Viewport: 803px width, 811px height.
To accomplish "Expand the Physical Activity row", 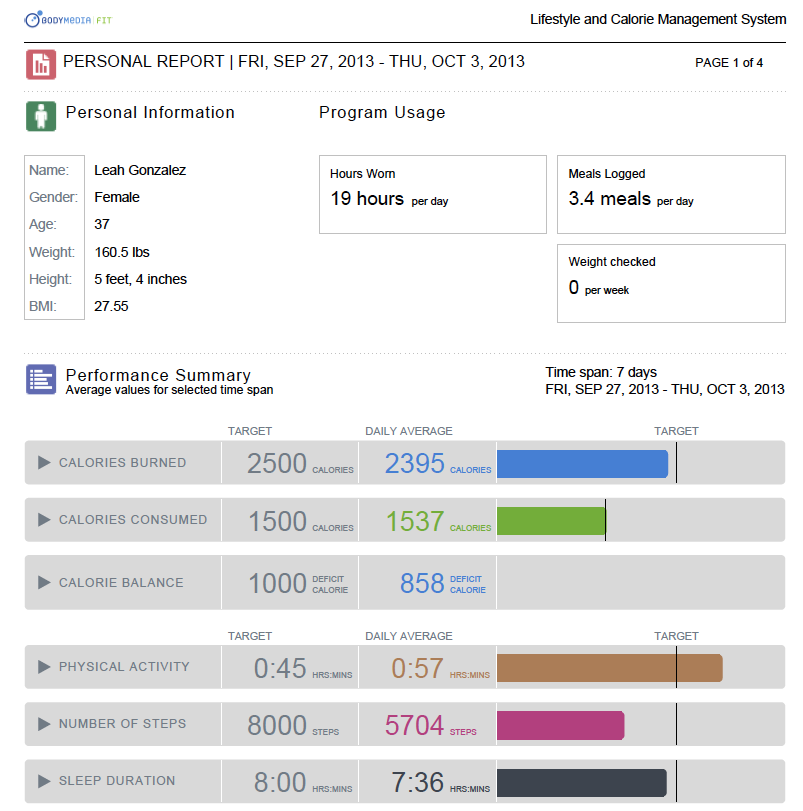I will pyautogui.click(x=44, y=667).
